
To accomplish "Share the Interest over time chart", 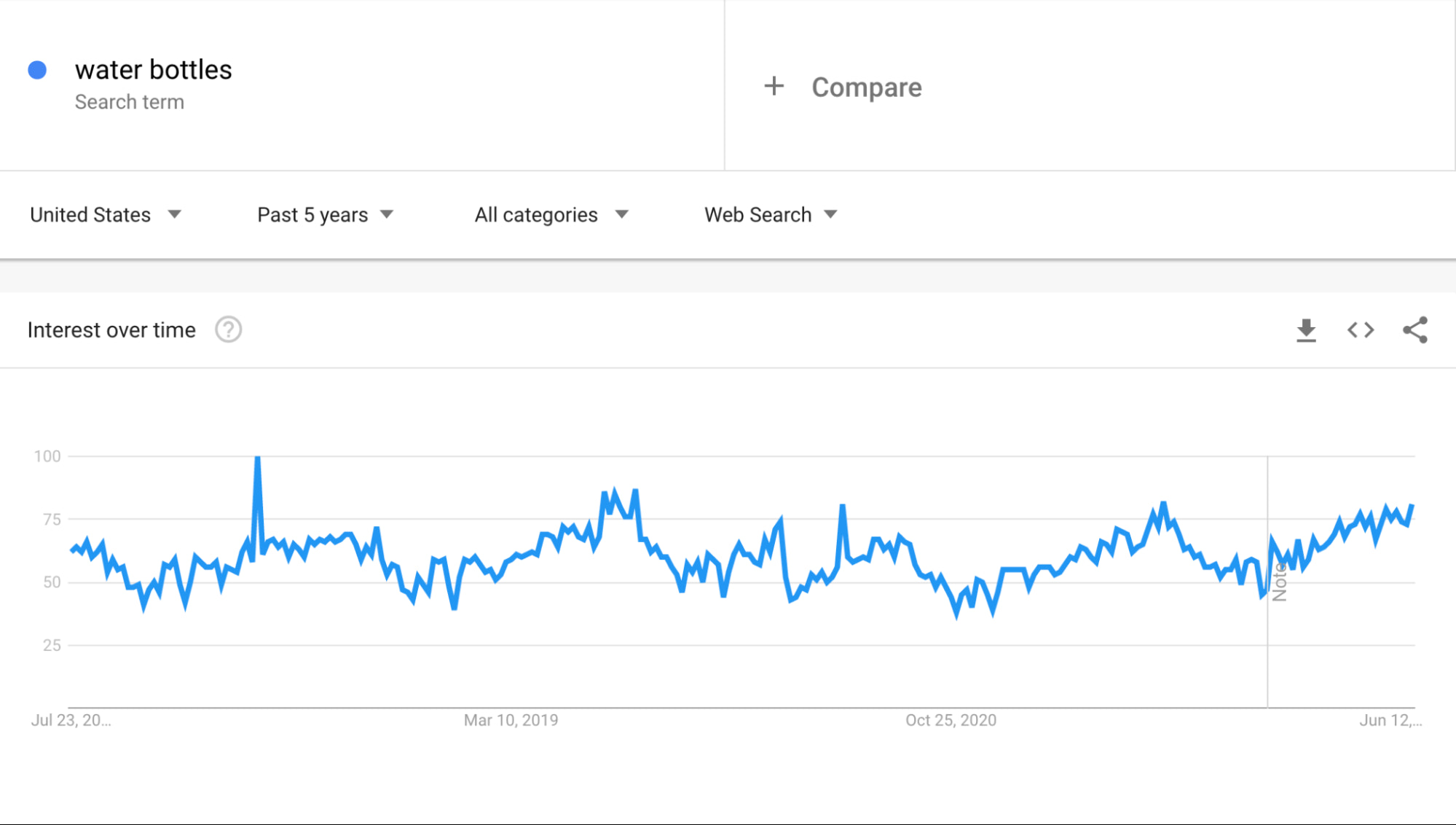I will coord(1414,330).
